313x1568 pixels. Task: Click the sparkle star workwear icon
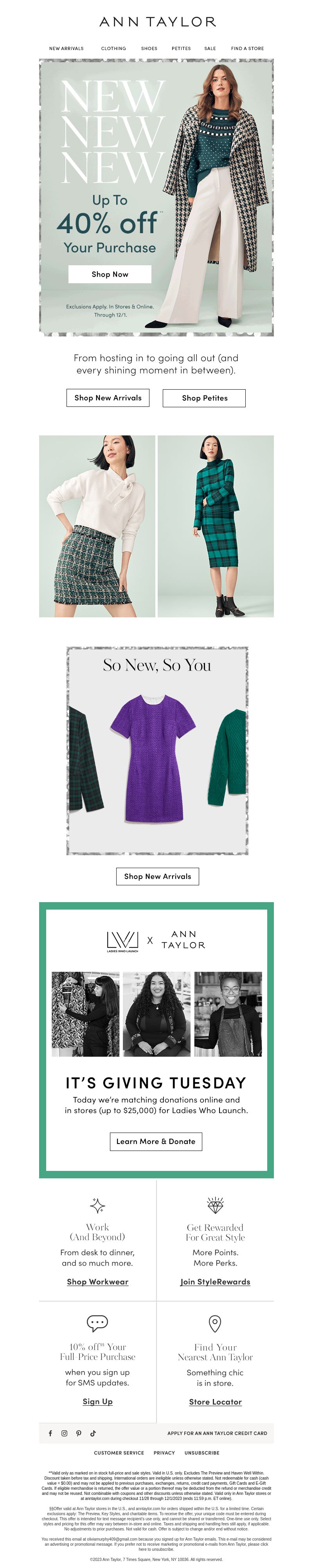click(97, 1205)
